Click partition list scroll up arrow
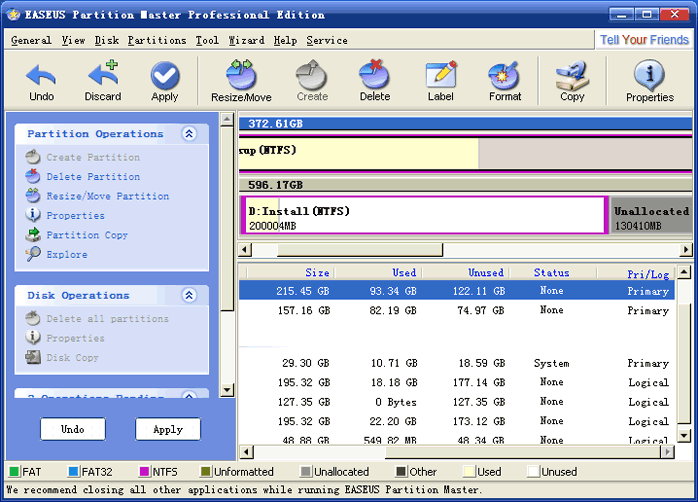 tap(684, 271)
